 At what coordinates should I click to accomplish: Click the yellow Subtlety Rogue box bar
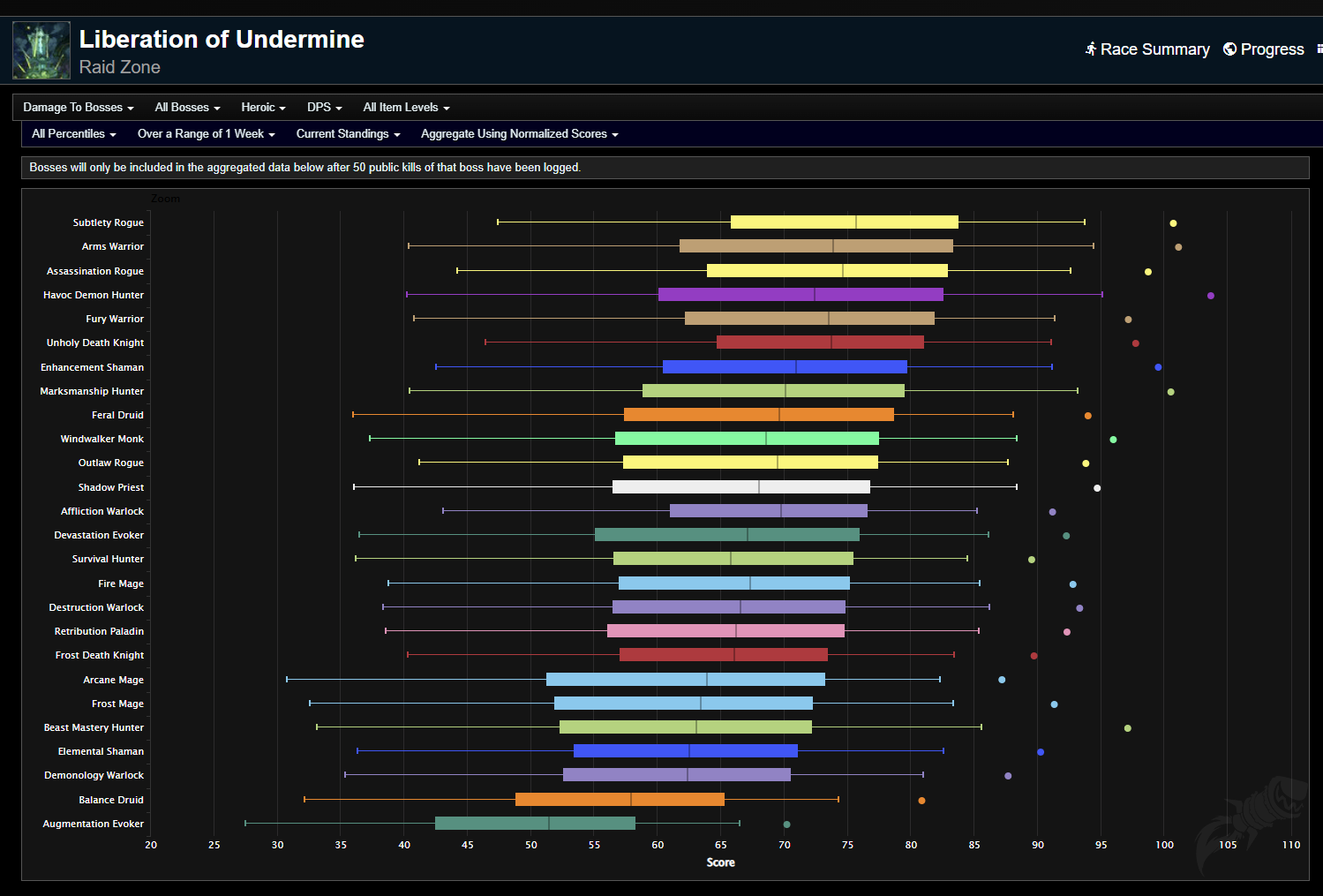pyautogui.click(x=844, y=222)
